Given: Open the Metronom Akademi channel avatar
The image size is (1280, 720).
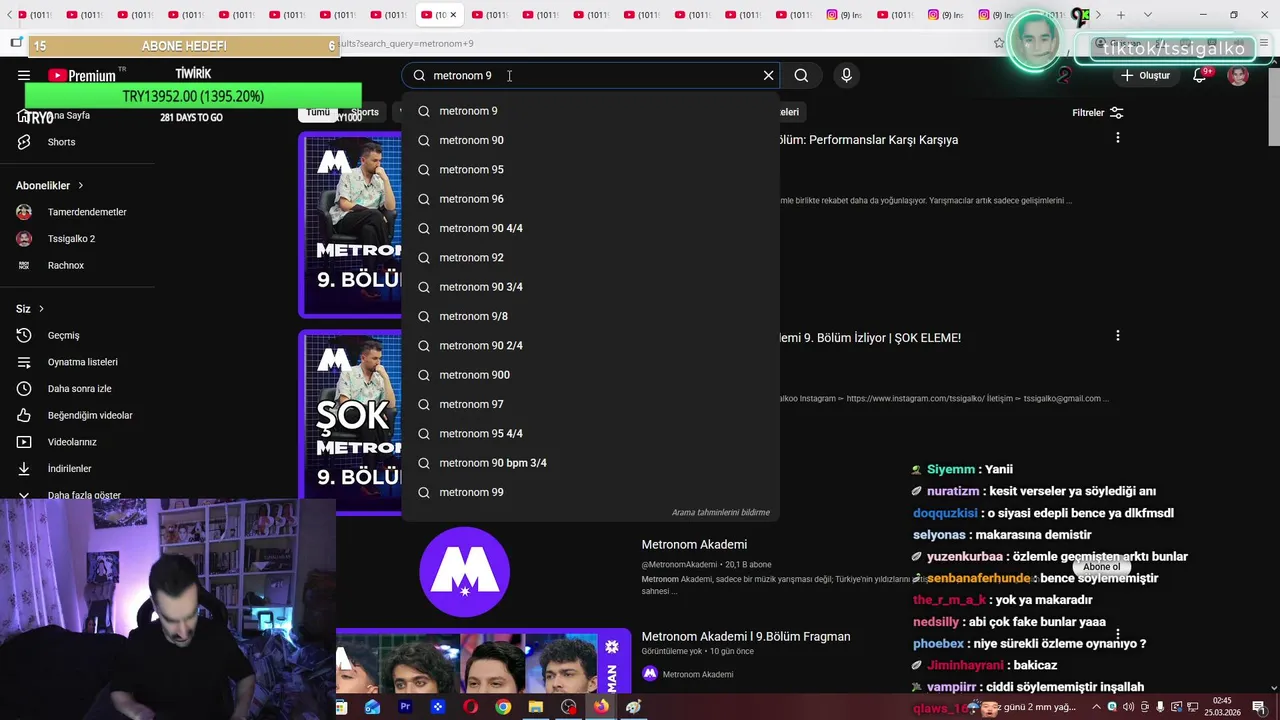Looking at the screenshot, I should pos(464,572).
